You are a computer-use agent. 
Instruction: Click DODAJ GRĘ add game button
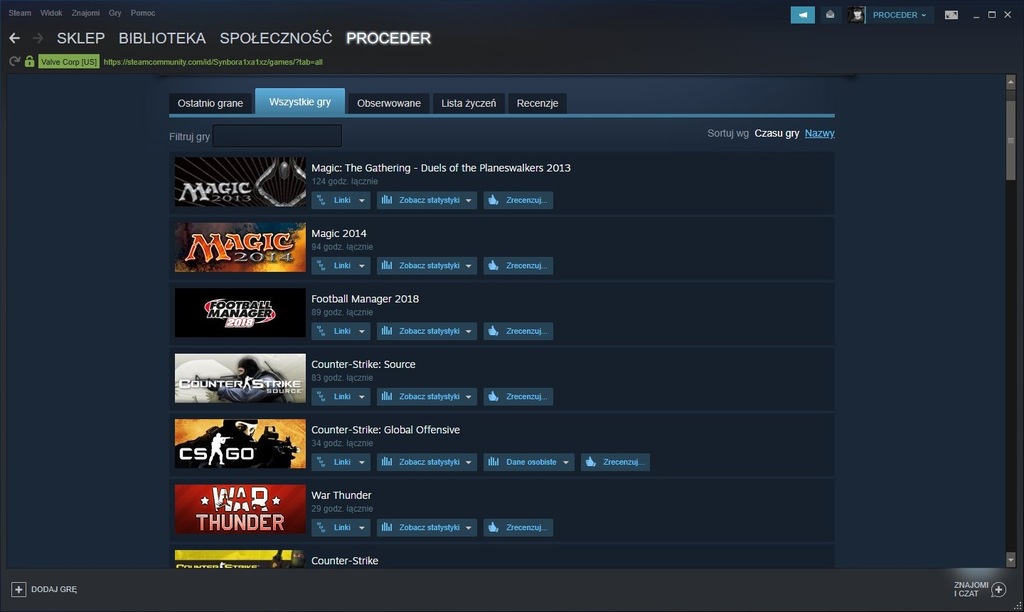pos(44,589)
